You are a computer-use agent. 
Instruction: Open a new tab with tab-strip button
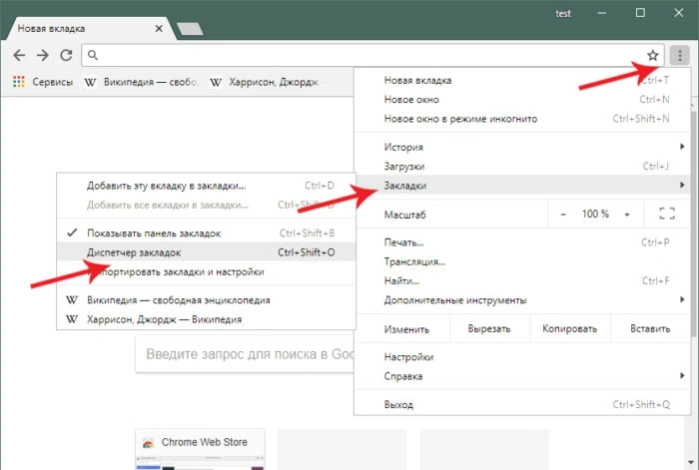point(190,29)
